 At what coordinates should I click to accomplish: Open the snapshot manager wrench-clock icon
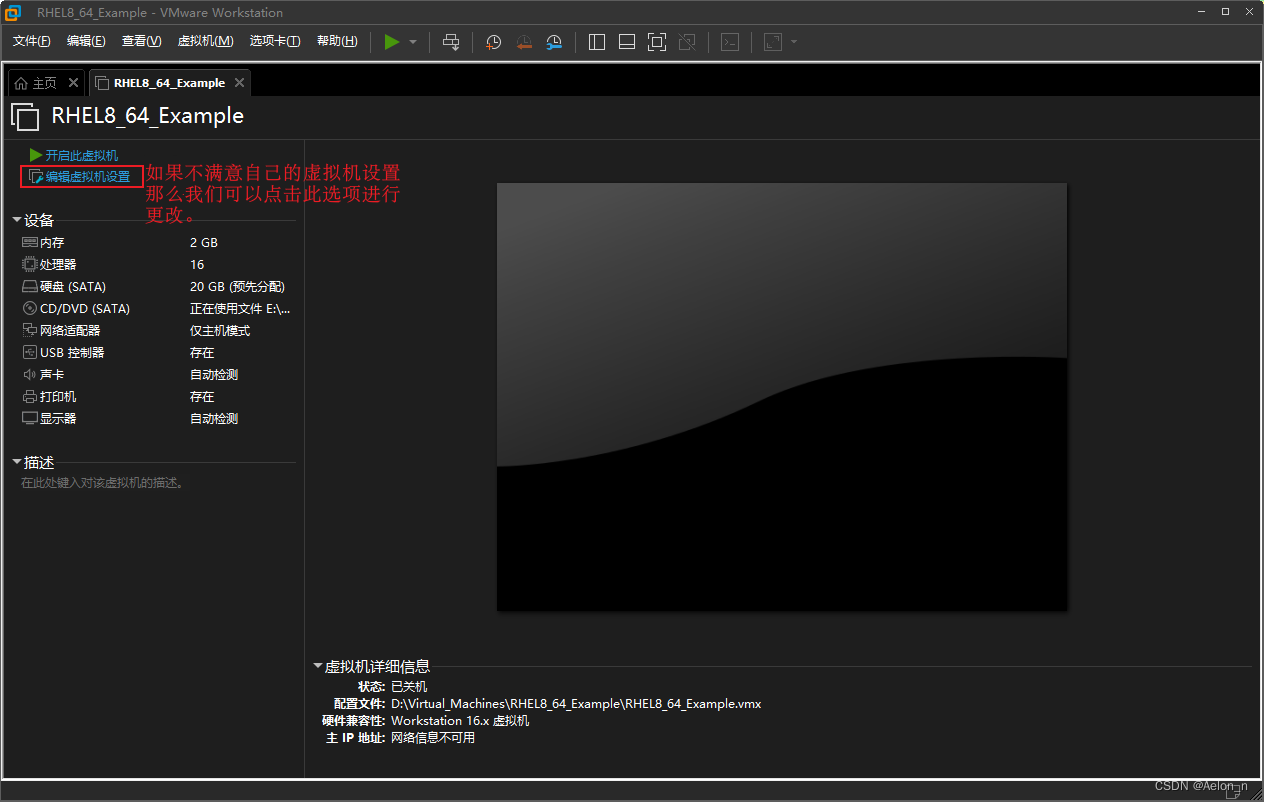tap(554, 41)
